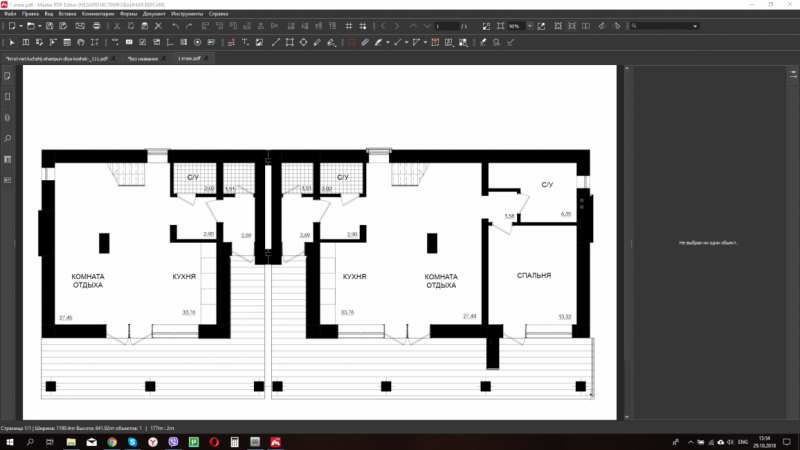This screenshot has width=800, height=450.
Task: Select the Insert Text tool
Action: [x=245, y=42]
